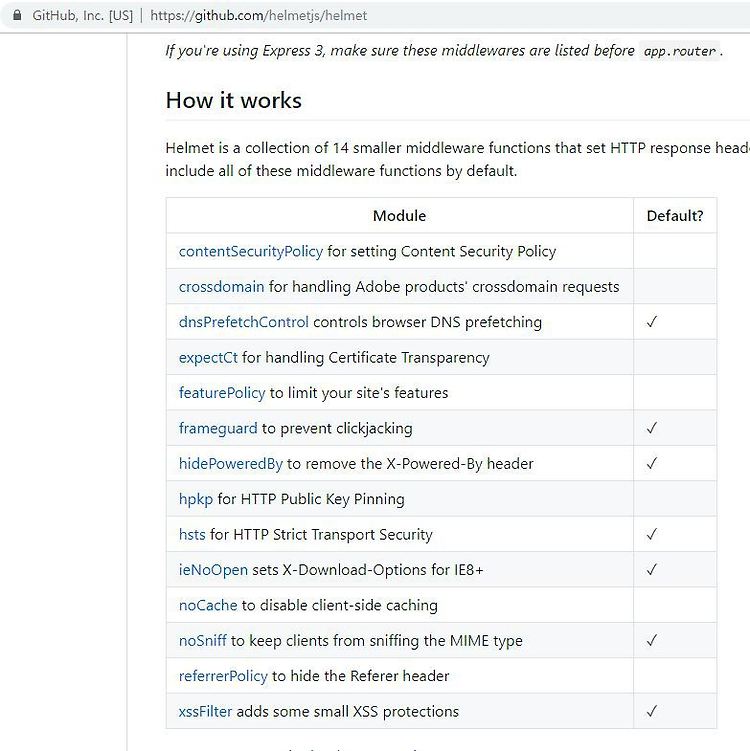
Task: Click 'GitHub, Inc. [US]' certificate label
Action: pyautogui.click(x=82, y=15)
